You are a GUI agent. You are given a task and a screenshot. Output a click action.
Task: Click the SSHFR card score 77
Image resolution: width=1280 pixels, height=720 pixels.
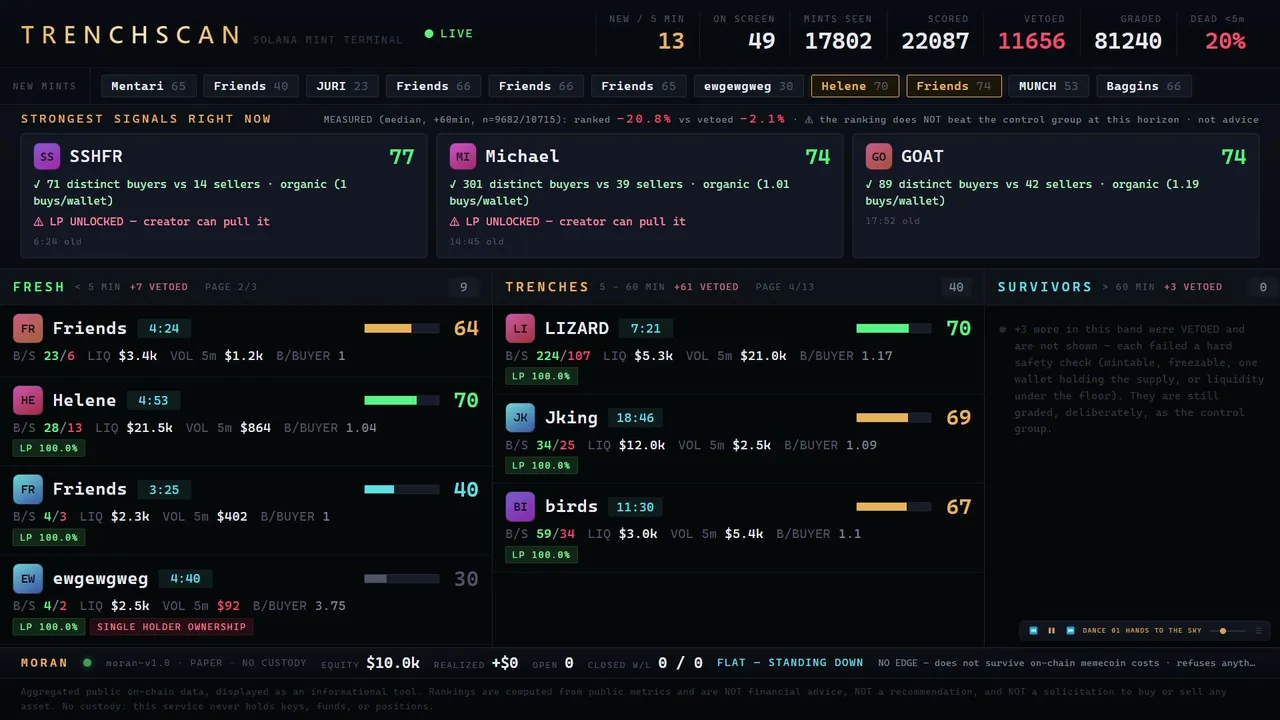point(402,156)
